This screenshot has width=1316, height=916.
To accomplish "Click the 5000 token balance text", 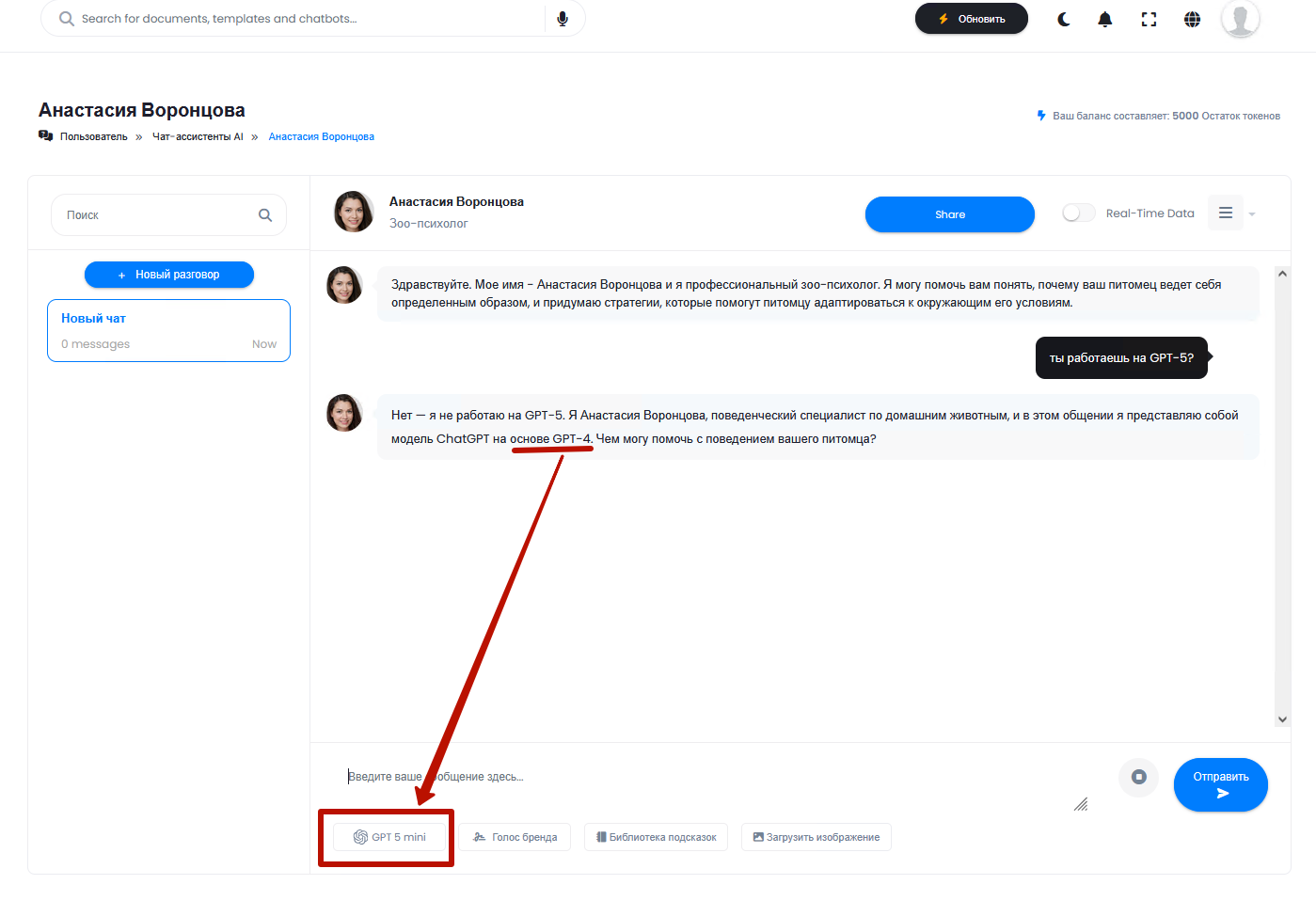I will pyautogui.click(x=1185, y=116).
